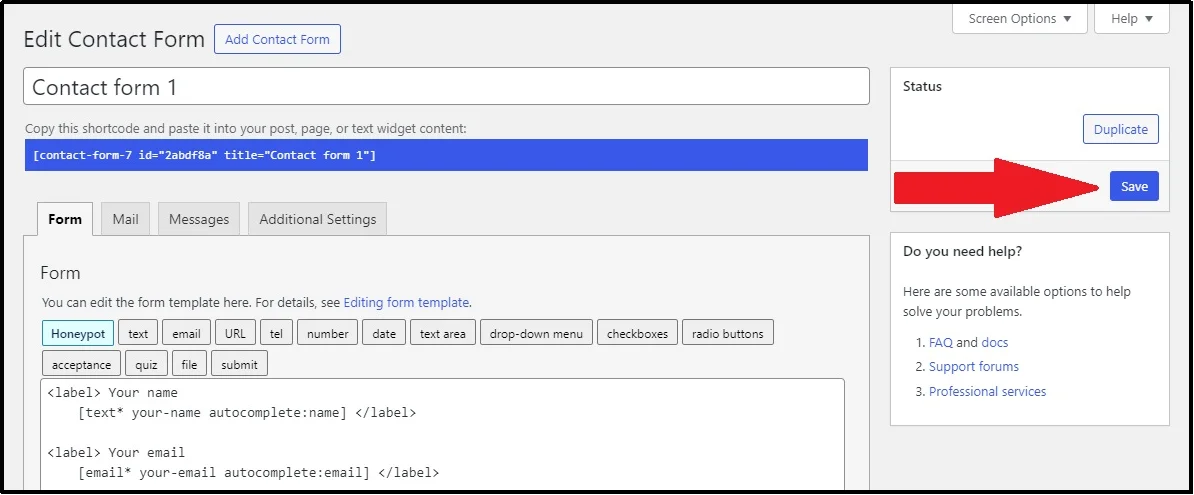Add a drop-down menu tag
This screenshot has height=495, width=1194.
[536, 334]
